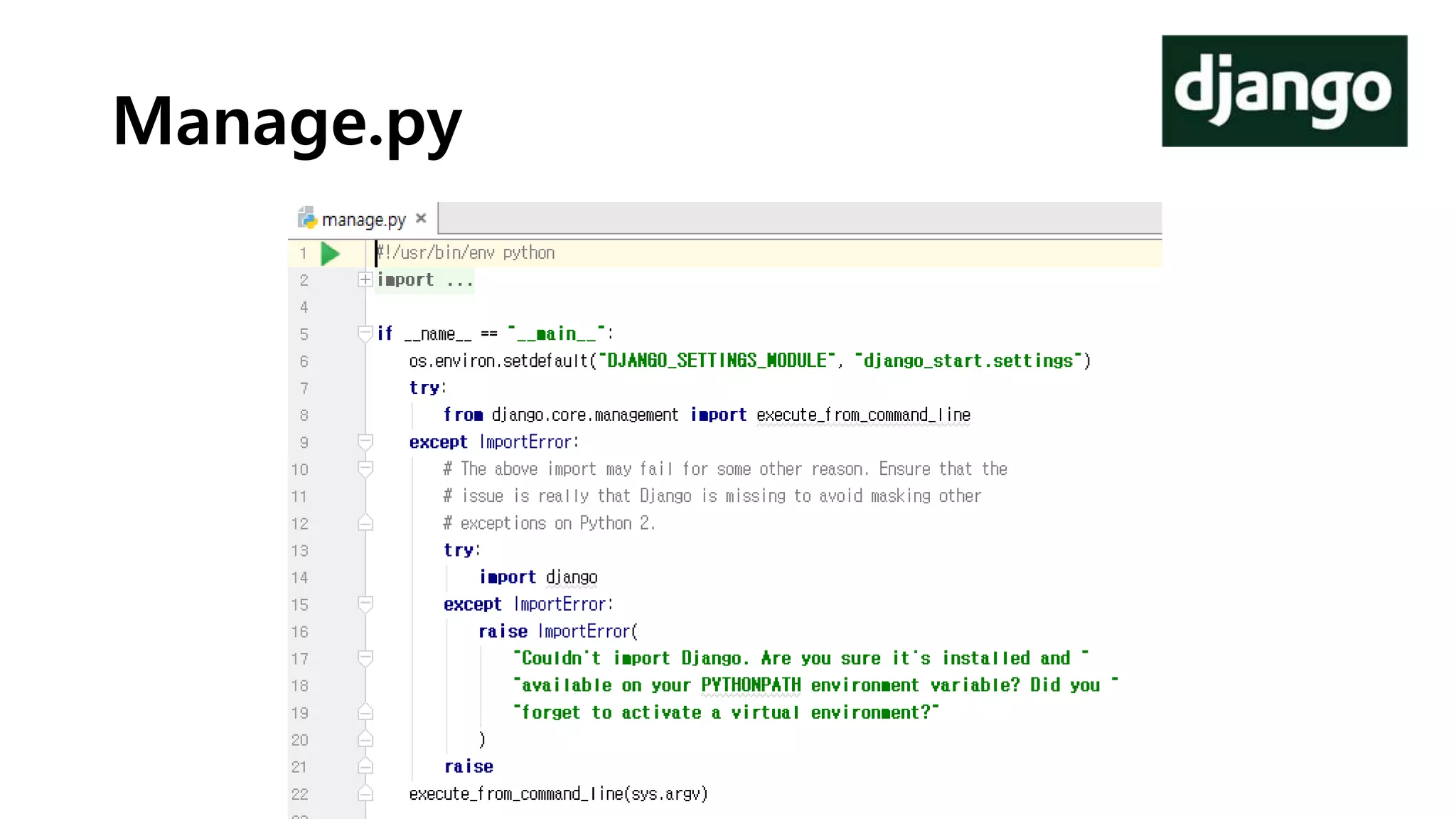This screenshot has height=819, width=1456.
Task: Click execute_from_command_line(sys.argv) on line 22
Action: [558, 793]
